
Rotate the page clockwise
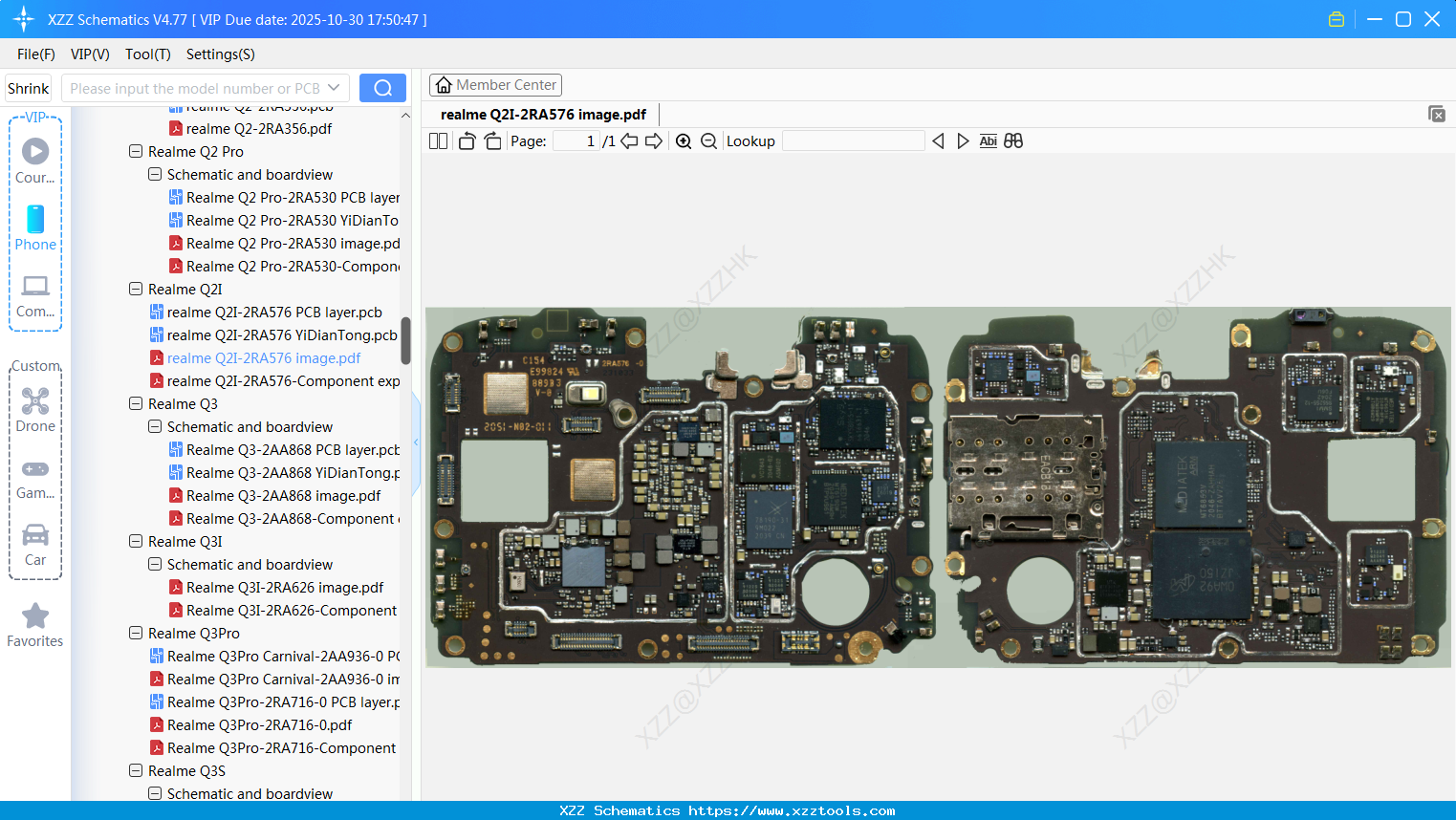click(492, 141)
